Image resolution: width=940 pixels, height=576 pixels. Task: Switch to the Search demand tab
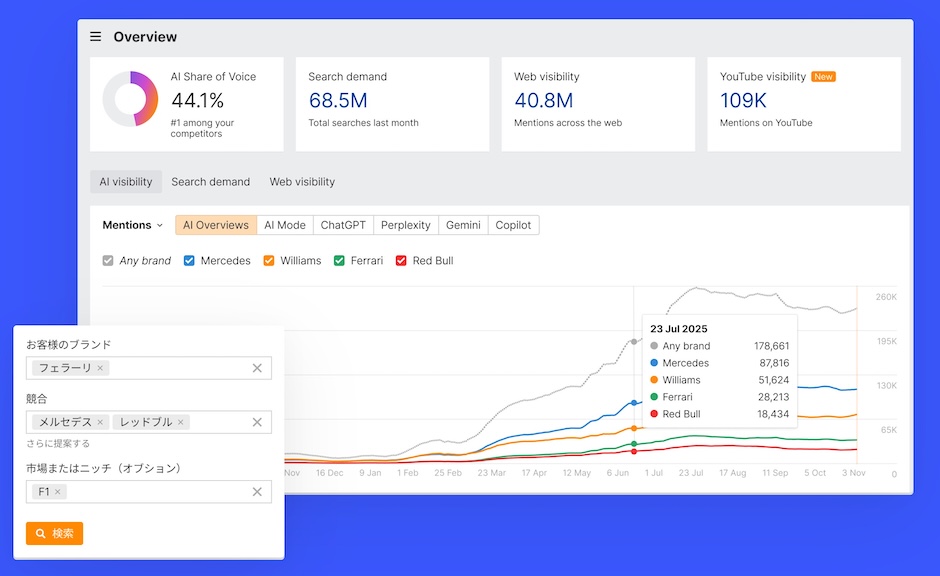point(210,182)
